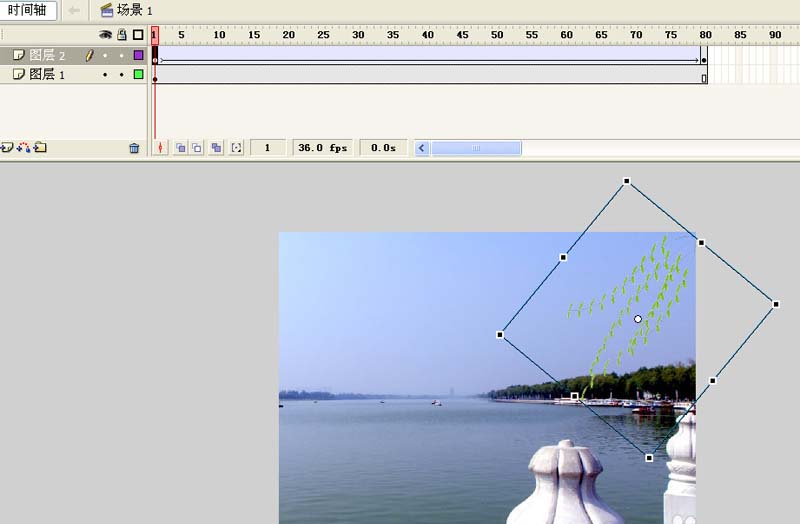Screen dimensions: 800x524
Task: Delete layer using trash can icon
Action: (134, 148)
